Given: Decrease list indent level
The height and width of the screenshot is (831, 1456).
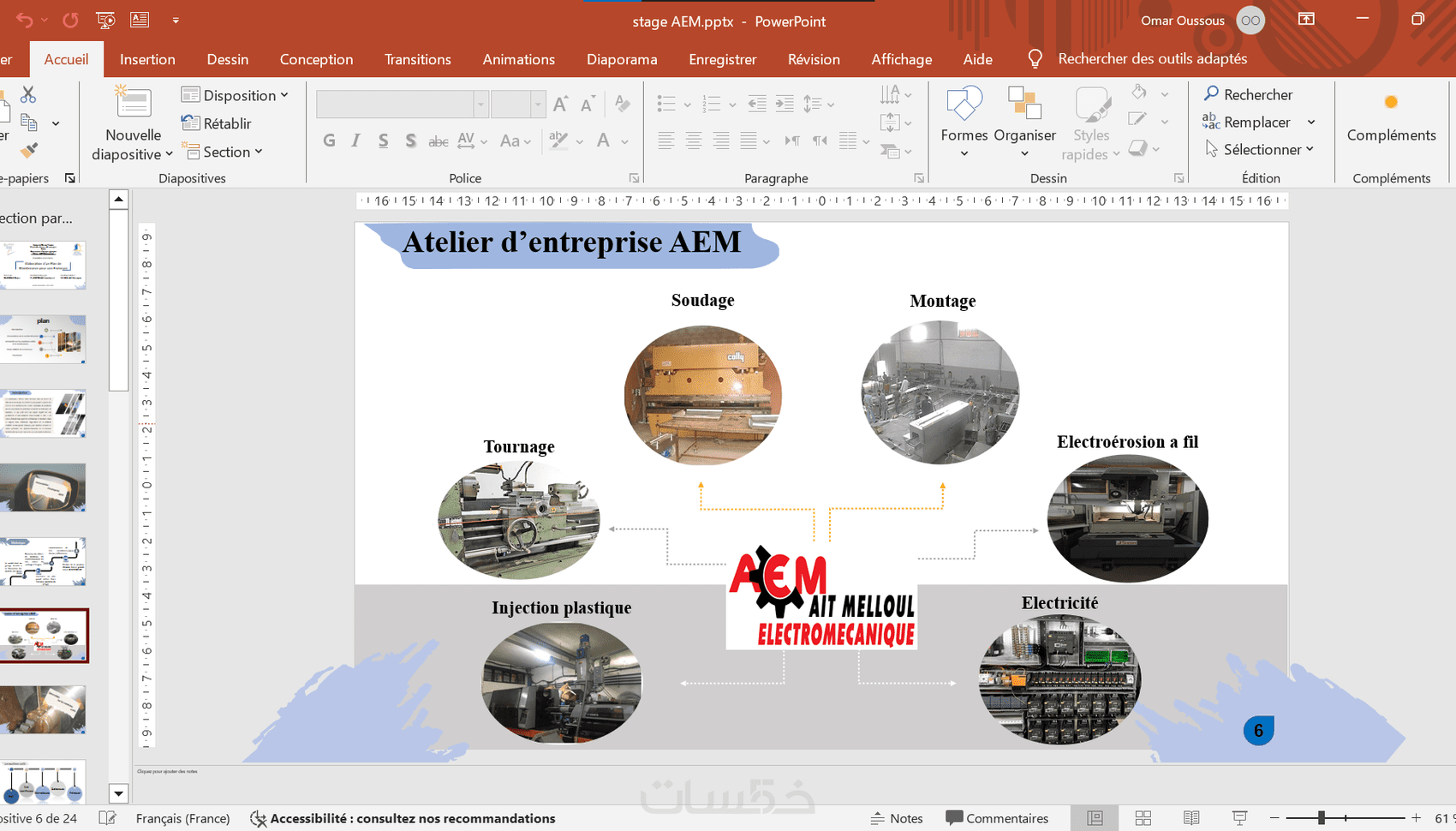Looking at the screenshot, I should pyautogui.click(x=757, y=105).
